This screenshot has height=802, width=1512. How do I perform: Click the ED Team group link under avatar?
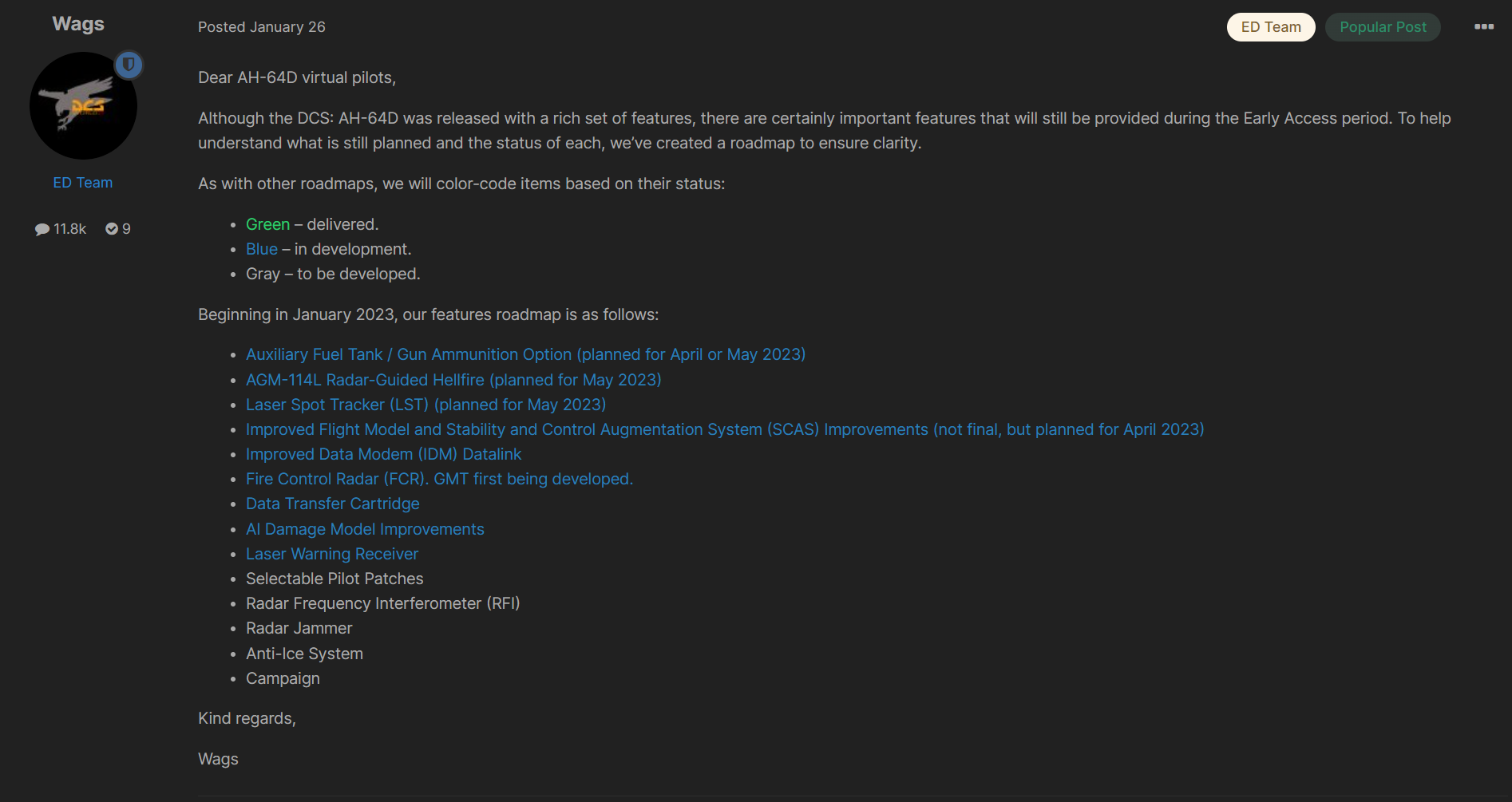click(83, 183)
